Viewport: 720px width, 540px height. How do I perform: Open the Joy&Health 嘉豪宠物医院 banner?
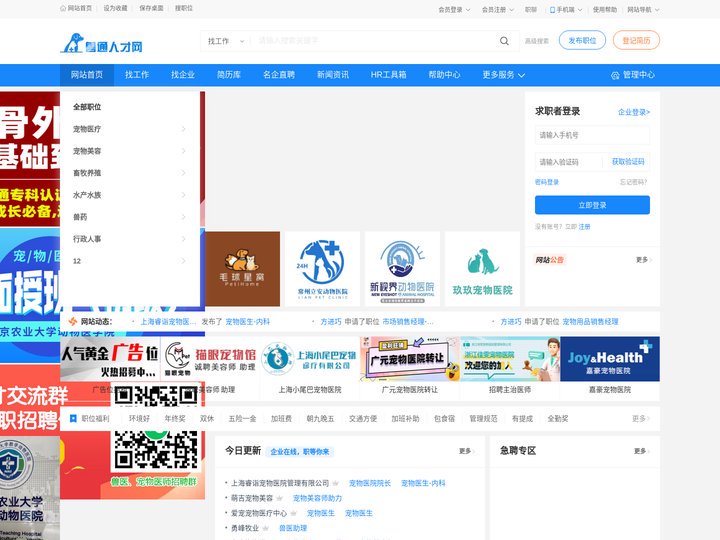click(x=610, y=359)
